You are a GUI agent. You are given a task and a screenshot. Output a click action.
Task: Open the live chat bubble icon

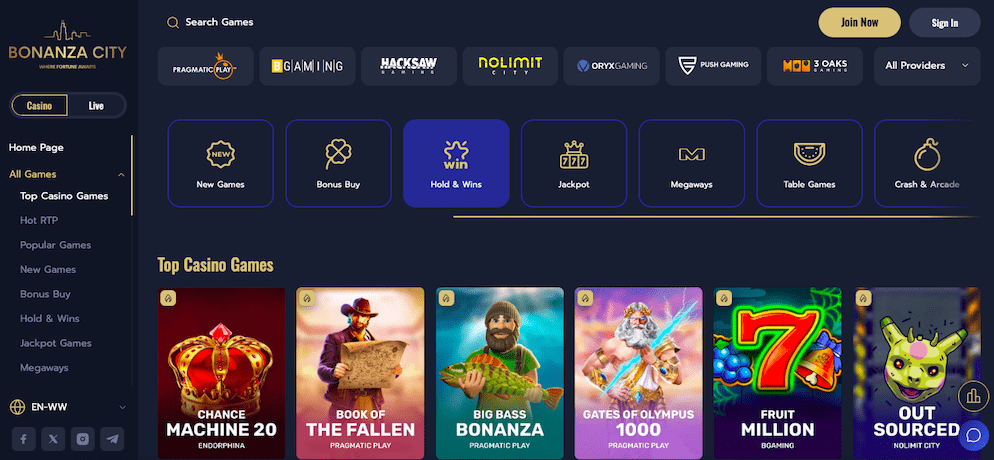pos(972,435)
